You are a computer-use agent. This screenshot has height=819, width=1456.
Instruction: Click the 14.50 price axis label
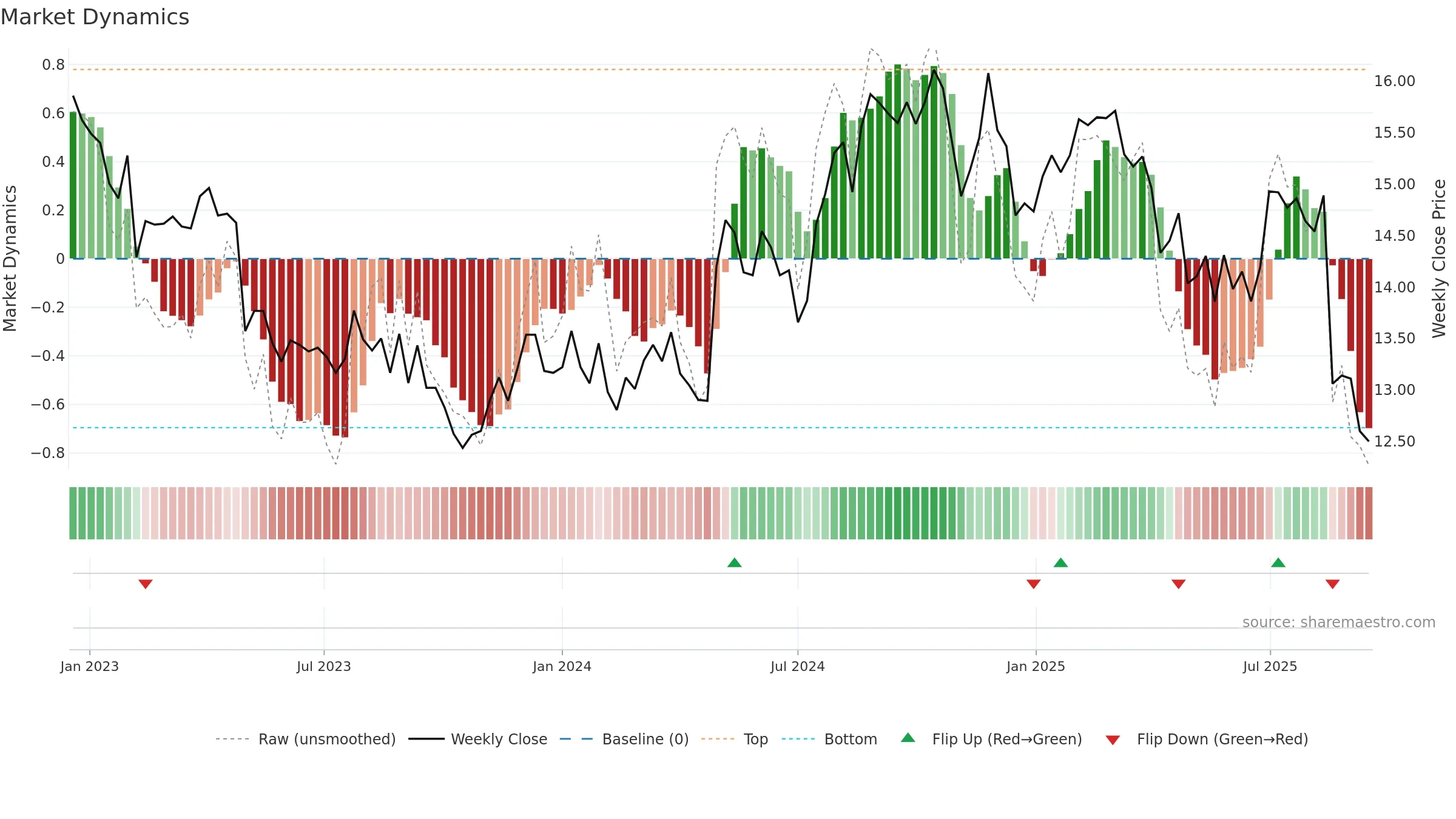point(1395,235)
